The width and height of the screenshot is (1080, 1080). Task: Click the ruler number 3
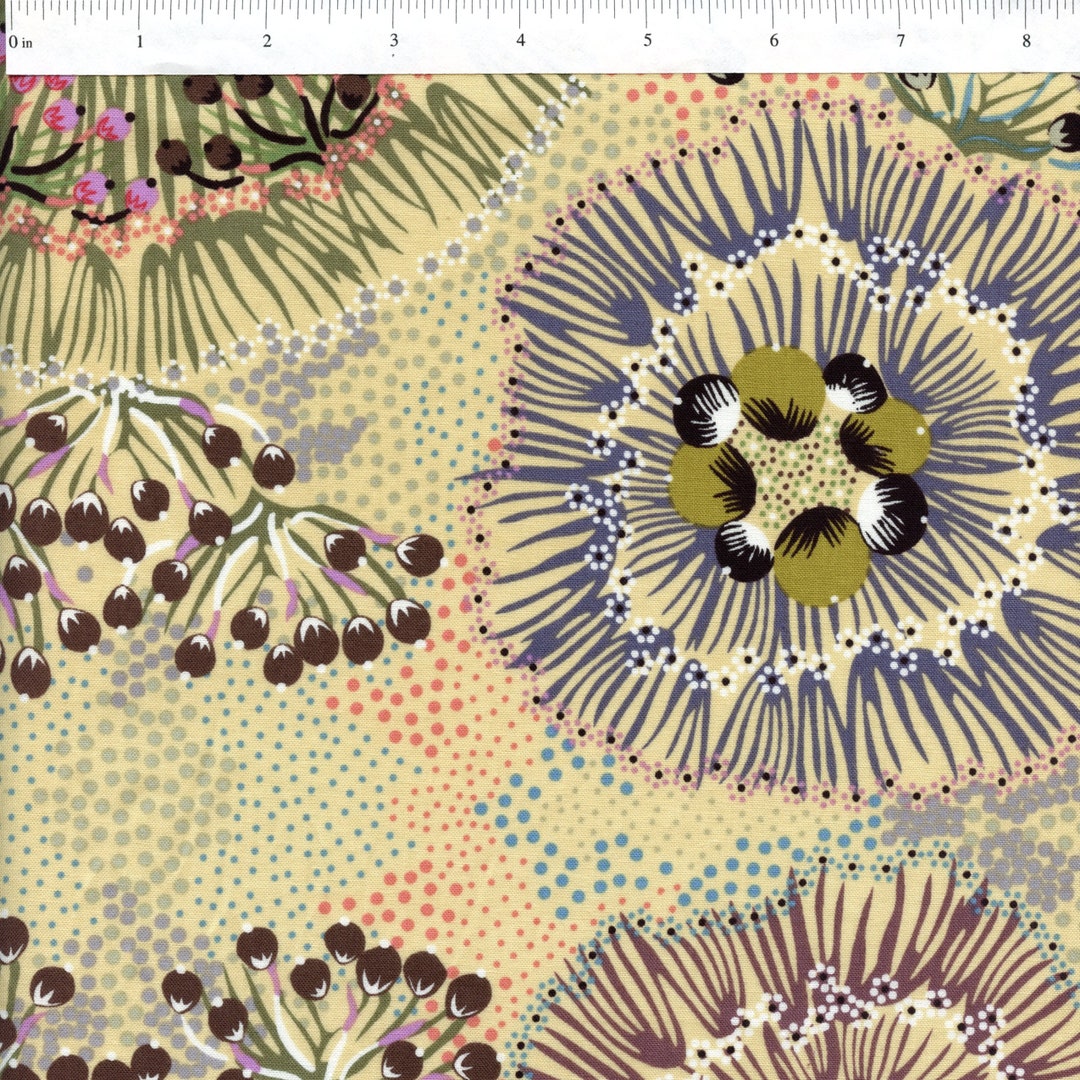pos(394,41)
